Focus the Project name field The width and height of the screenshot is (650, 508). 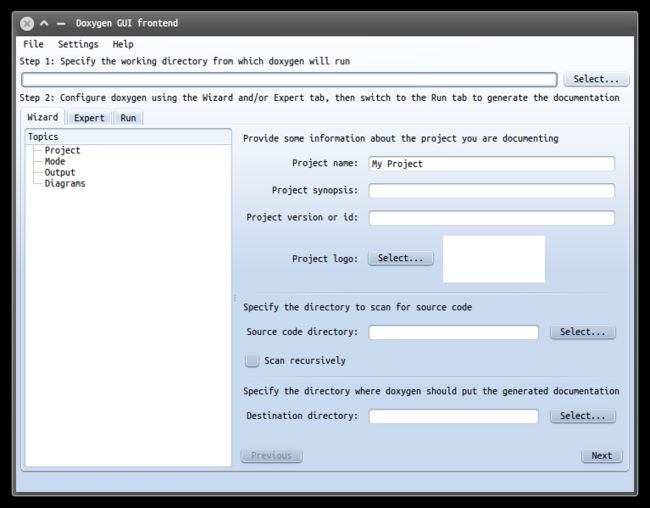[x=492, y=164]
